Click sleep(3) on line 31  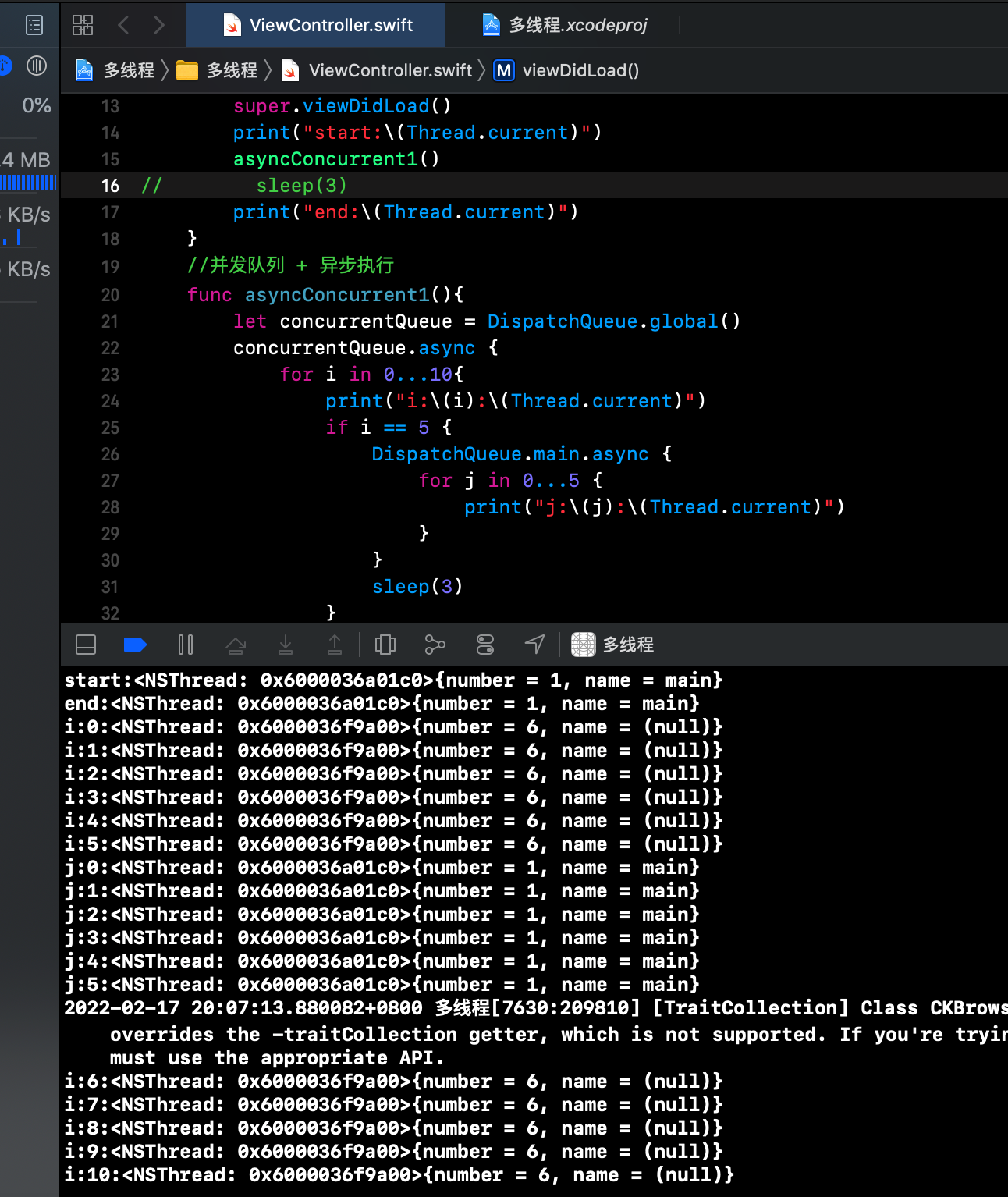pos(417,587)
